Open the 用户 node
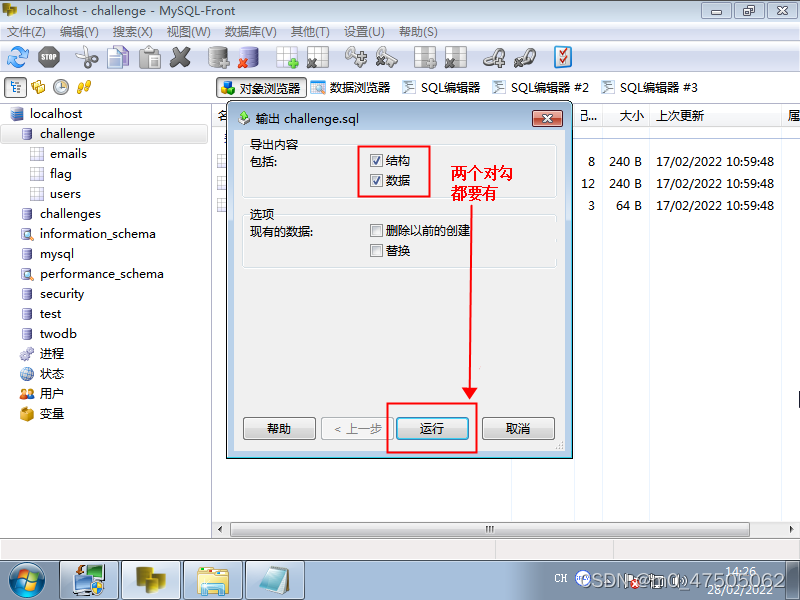800x600 pixels. 52,394
